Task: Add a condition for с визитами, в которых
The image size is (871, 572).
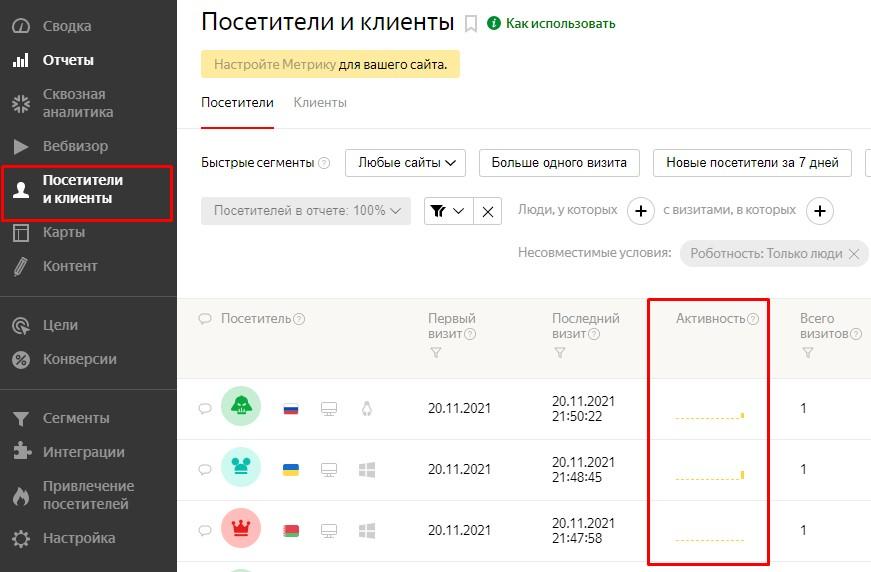Action: coord(820,211)
